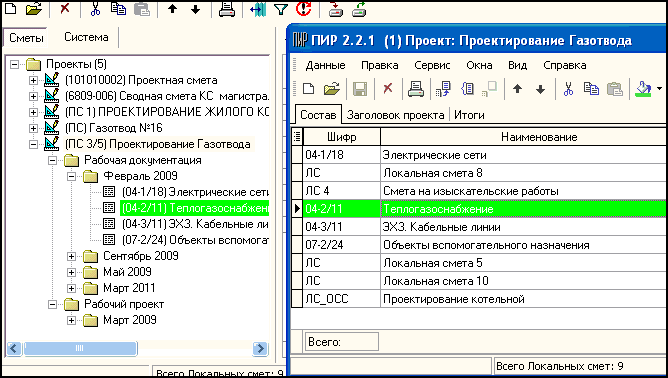The image size is (668, 378).
Task: Click the tree scrollbar left arrow
Action: point(14,349)
